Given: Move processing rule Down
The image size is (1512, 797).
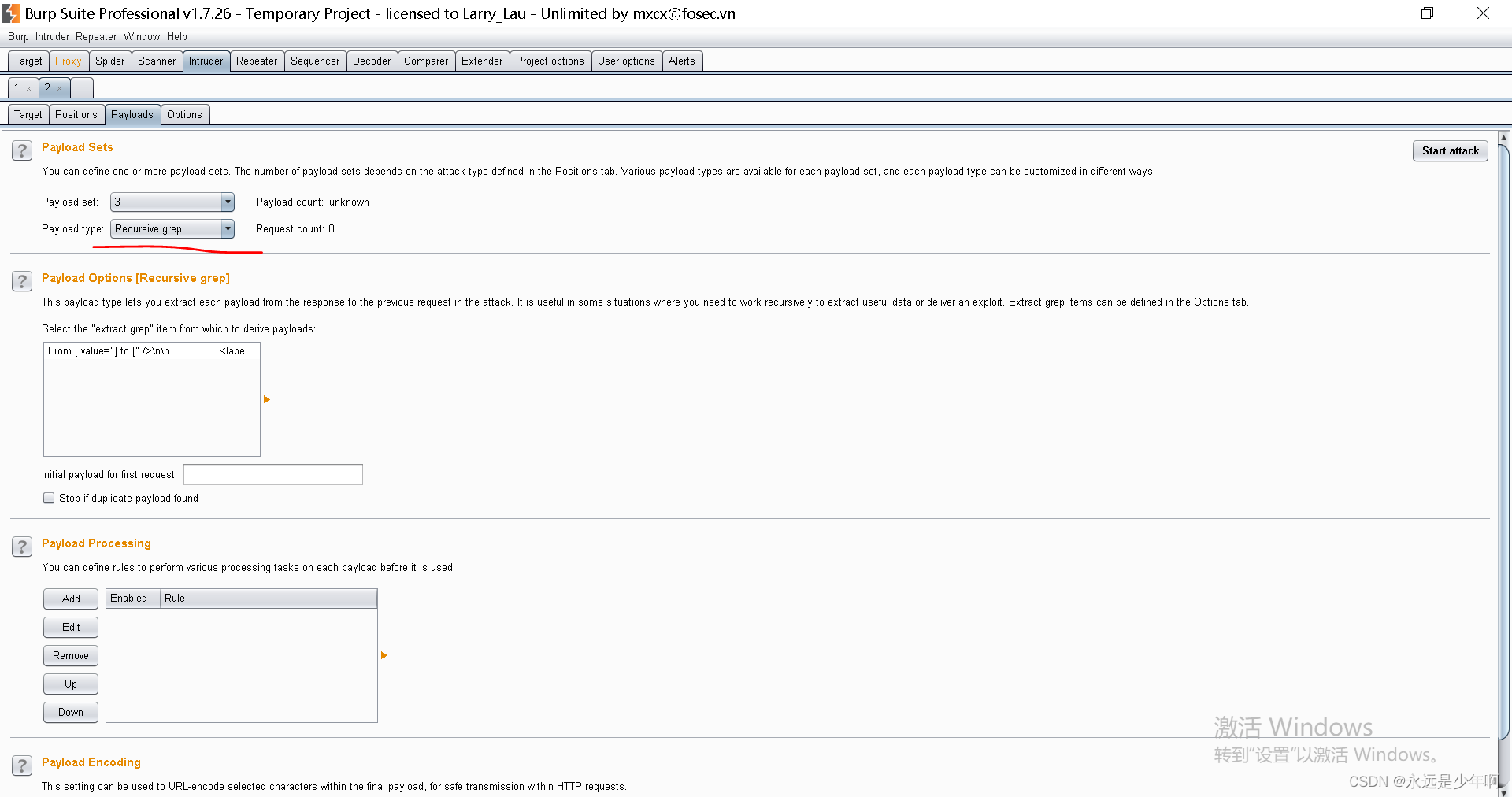Looking at the screenshot, I should (71, 713).
